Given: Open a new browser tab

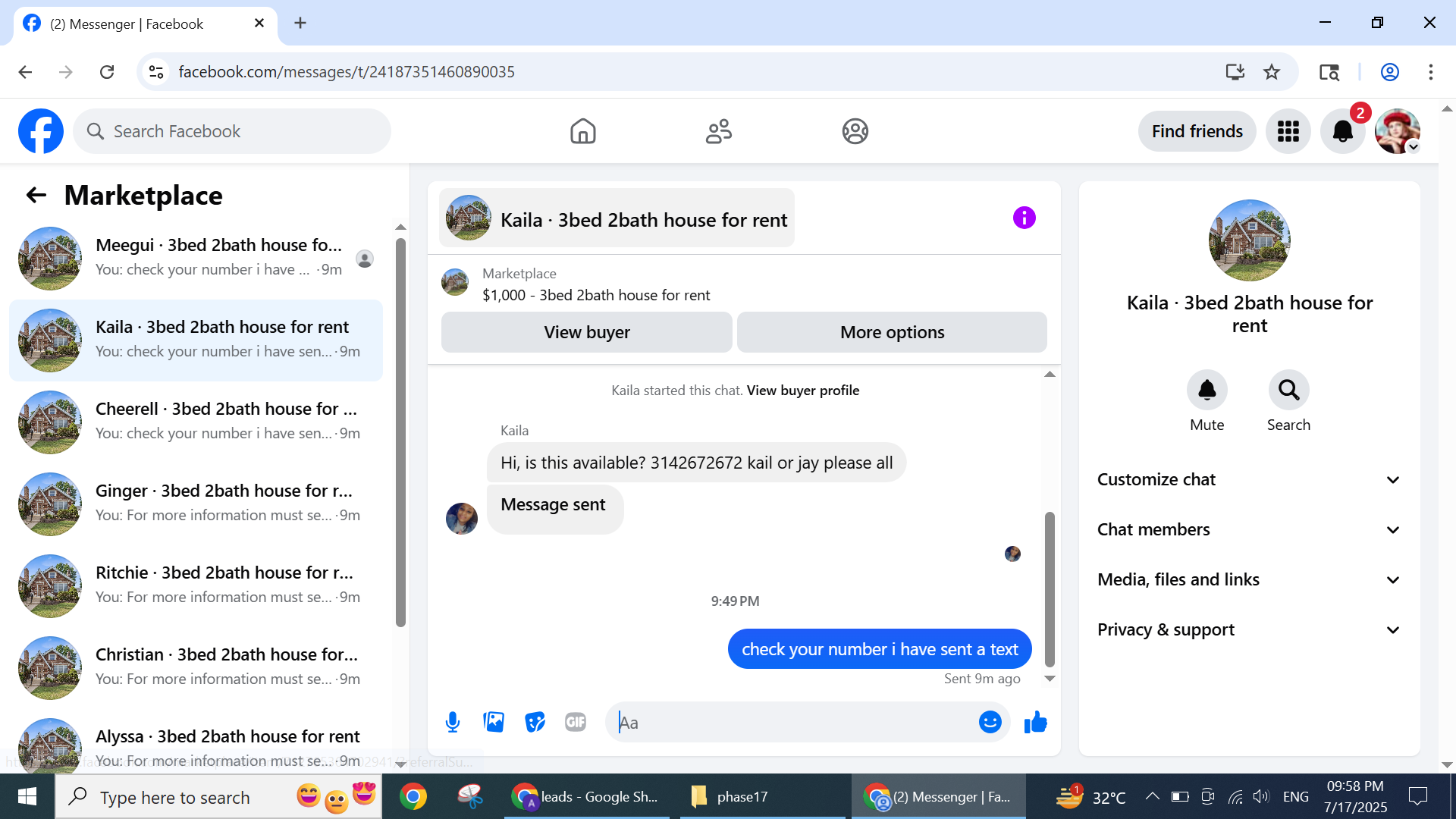Looking at the screenshot, I should tap(300, 23).
